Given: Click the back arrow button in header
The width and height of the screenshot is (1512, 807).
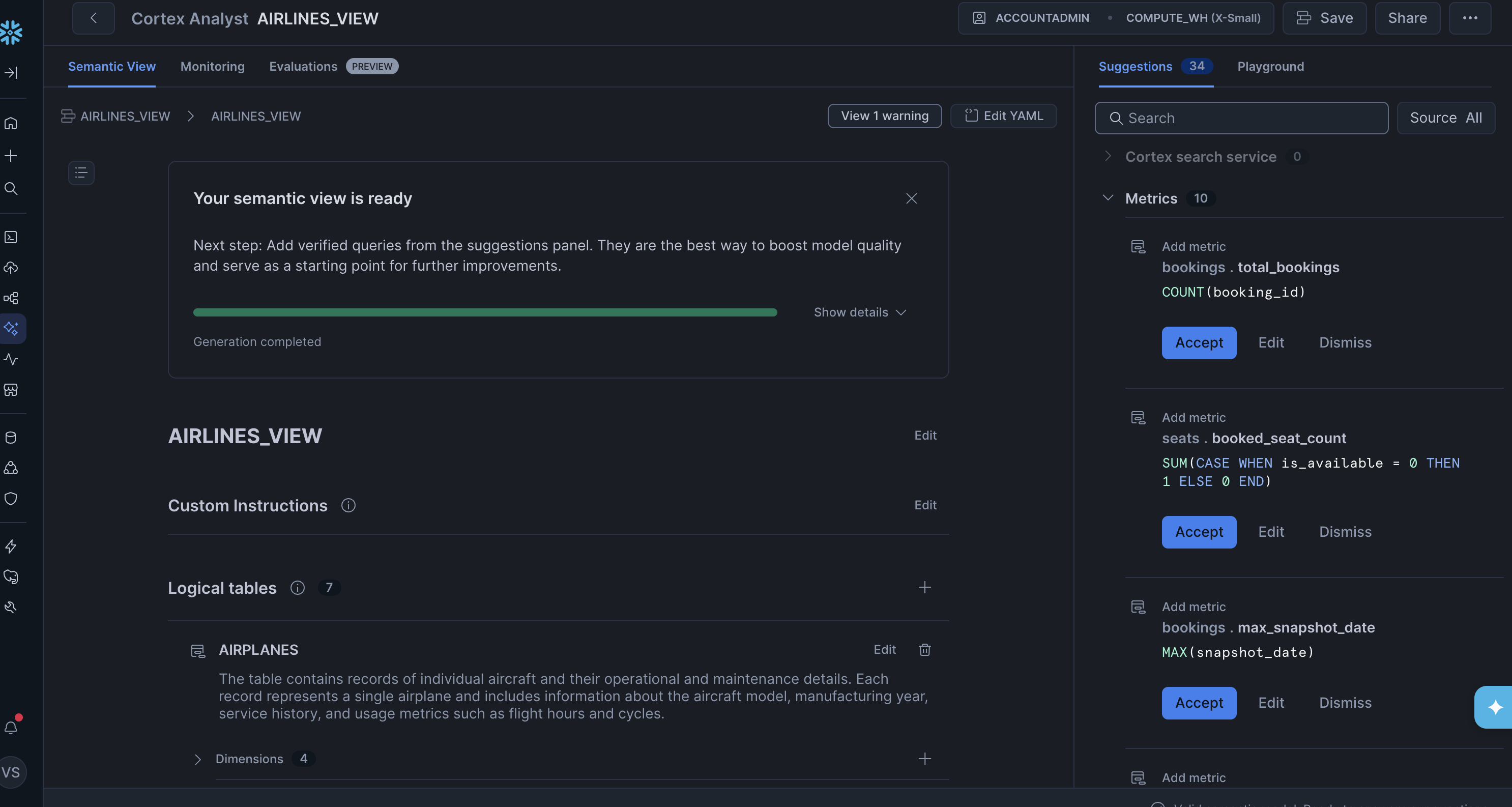Looking at the screenshot, I should pyautogui.click(x=93, y=18).
